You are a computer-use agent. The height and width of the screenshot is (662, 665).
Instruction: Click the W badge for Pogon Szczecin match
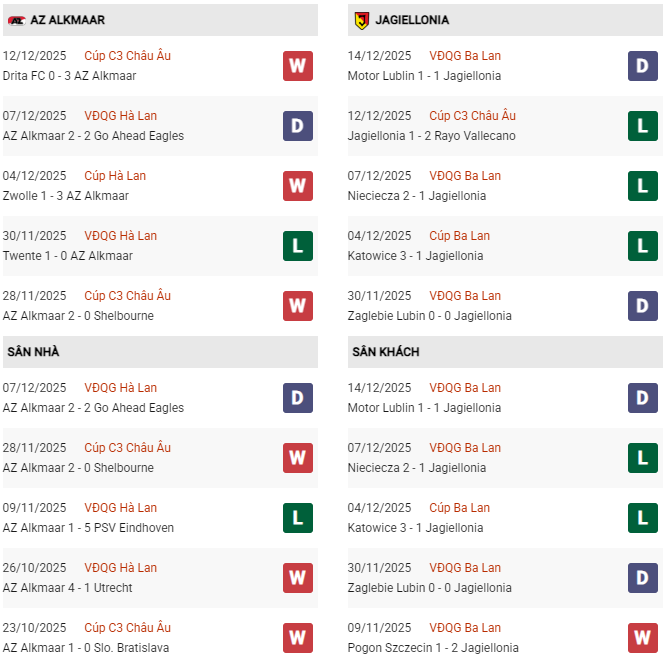[x=643, y=638]
